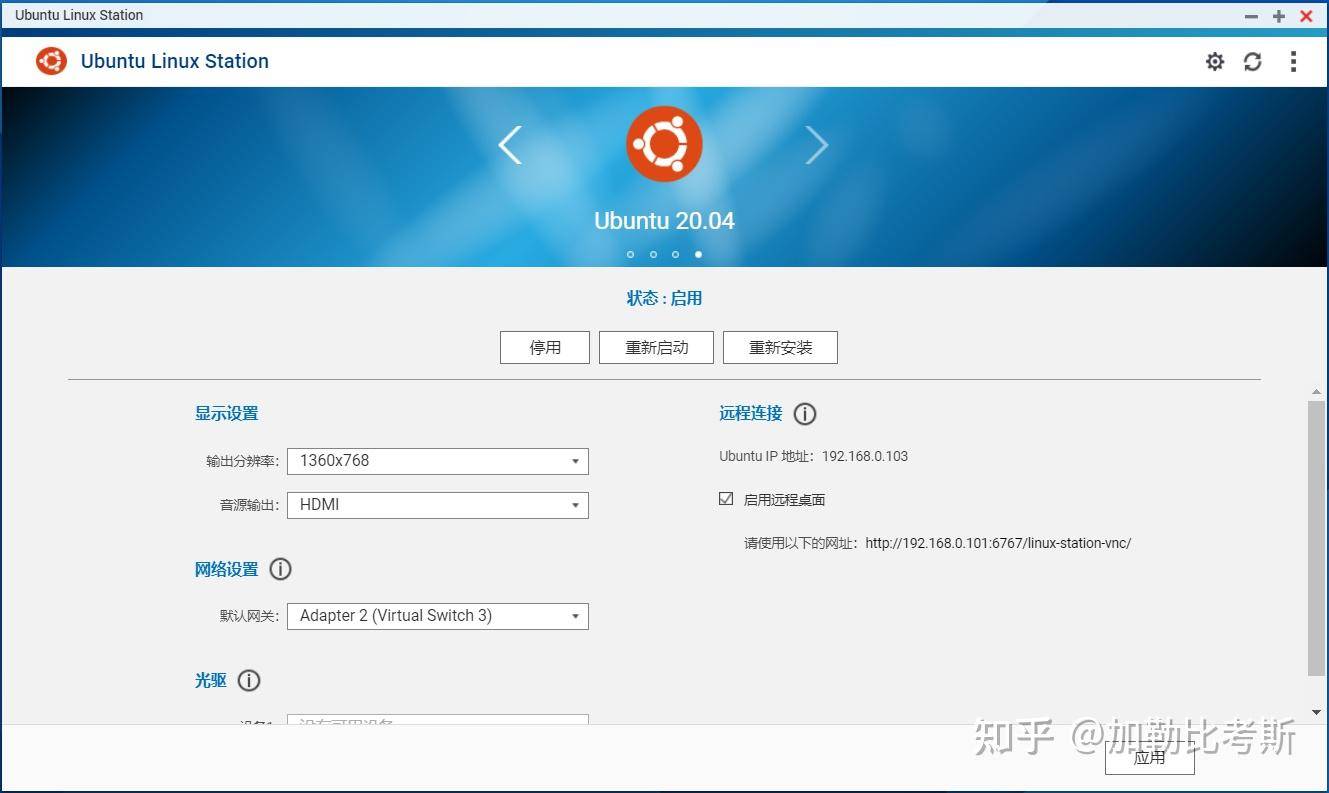Minimize the Ubuntu Linux Station window

[x=1251, y=16]
